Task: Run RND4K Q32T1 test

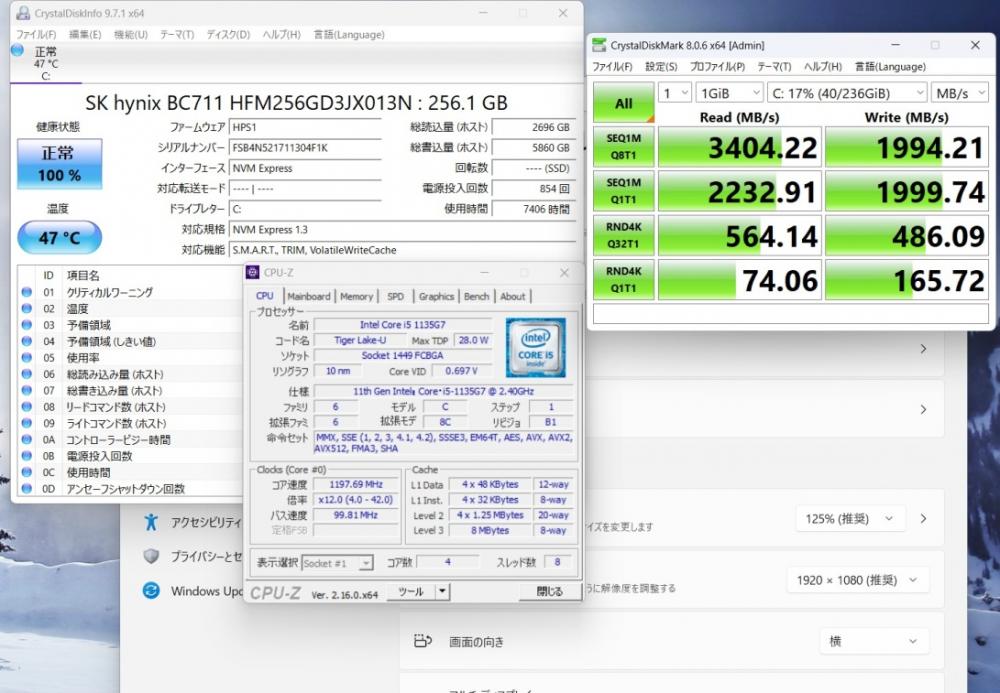Action: tap(624, 235)
